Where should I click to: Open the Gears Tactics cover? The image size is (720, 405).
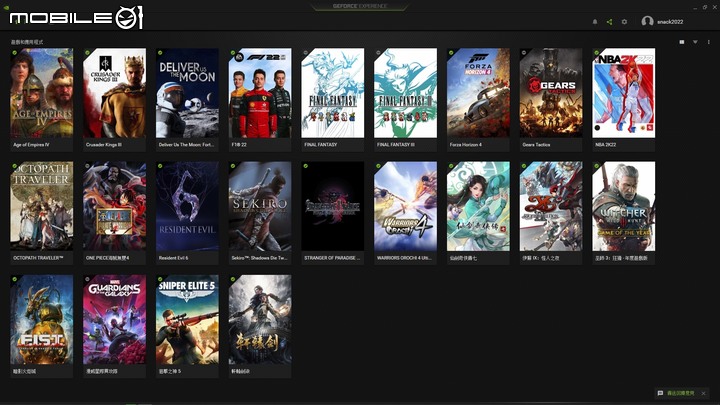coord(551,93)
